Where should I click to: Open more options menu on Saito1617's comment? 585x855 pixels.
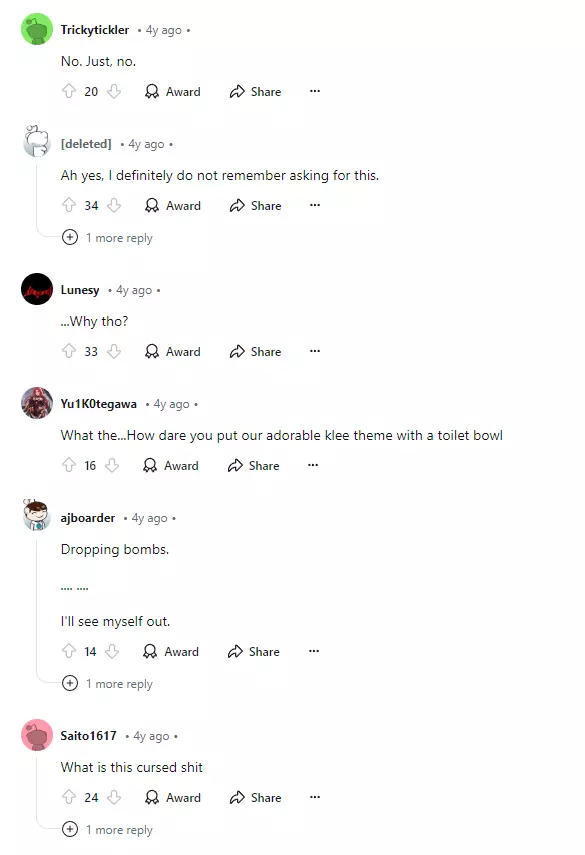(x=315, y=797)
